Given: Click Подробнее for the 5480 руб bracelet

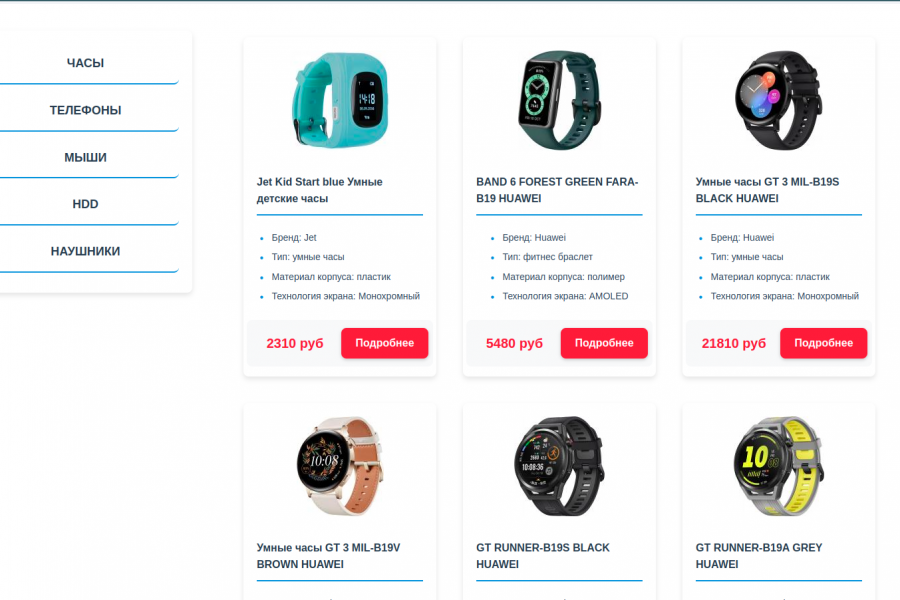Looking at the screenshot, I should (604, 343).
